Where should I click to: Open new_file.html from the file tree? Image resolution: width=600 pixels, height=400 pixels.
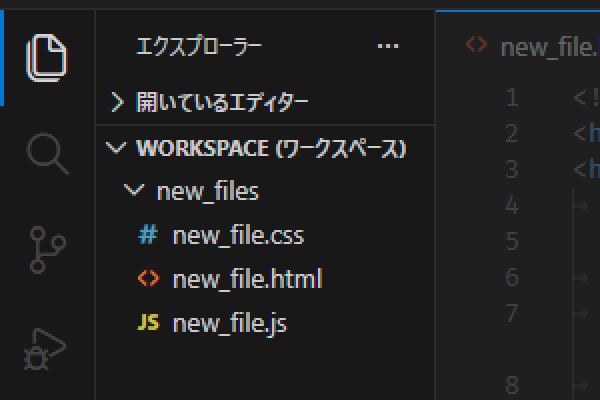(x=247, y=279)
